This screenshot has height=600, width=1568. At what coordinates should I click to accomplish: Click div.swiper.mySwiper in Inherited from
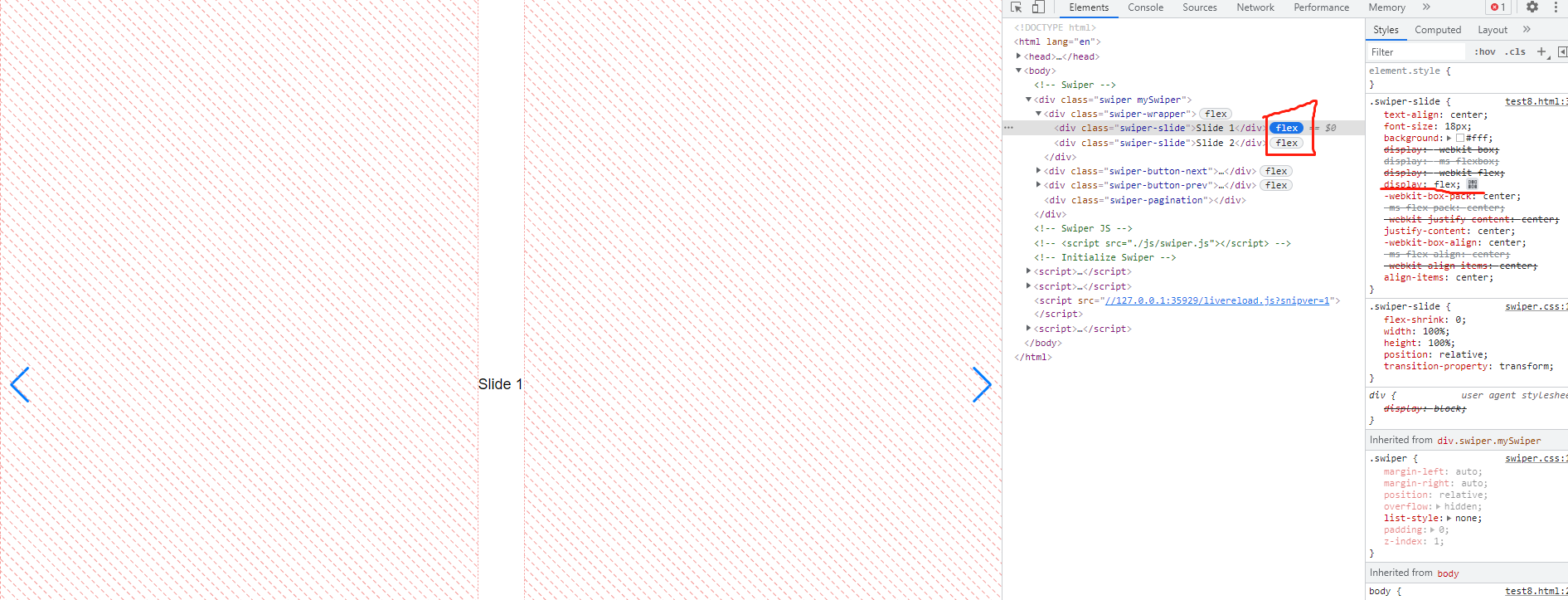click(1488, 441)
